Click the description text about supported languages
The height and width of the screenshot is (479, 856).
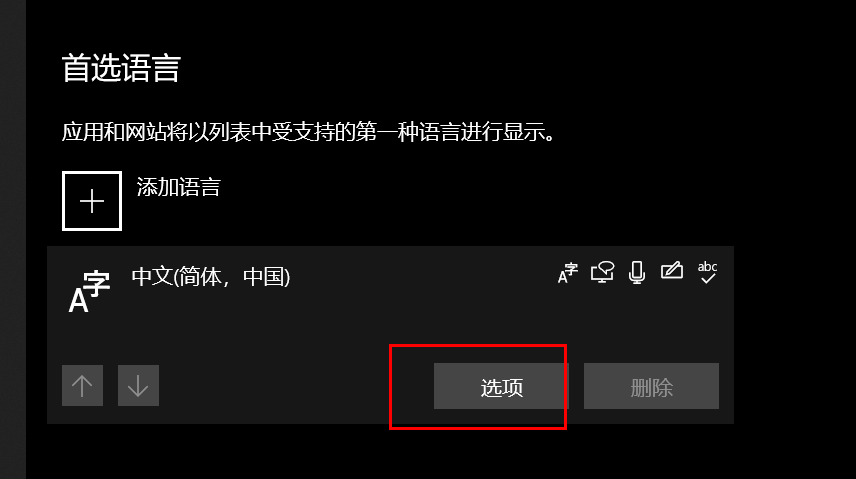point(308,132)
